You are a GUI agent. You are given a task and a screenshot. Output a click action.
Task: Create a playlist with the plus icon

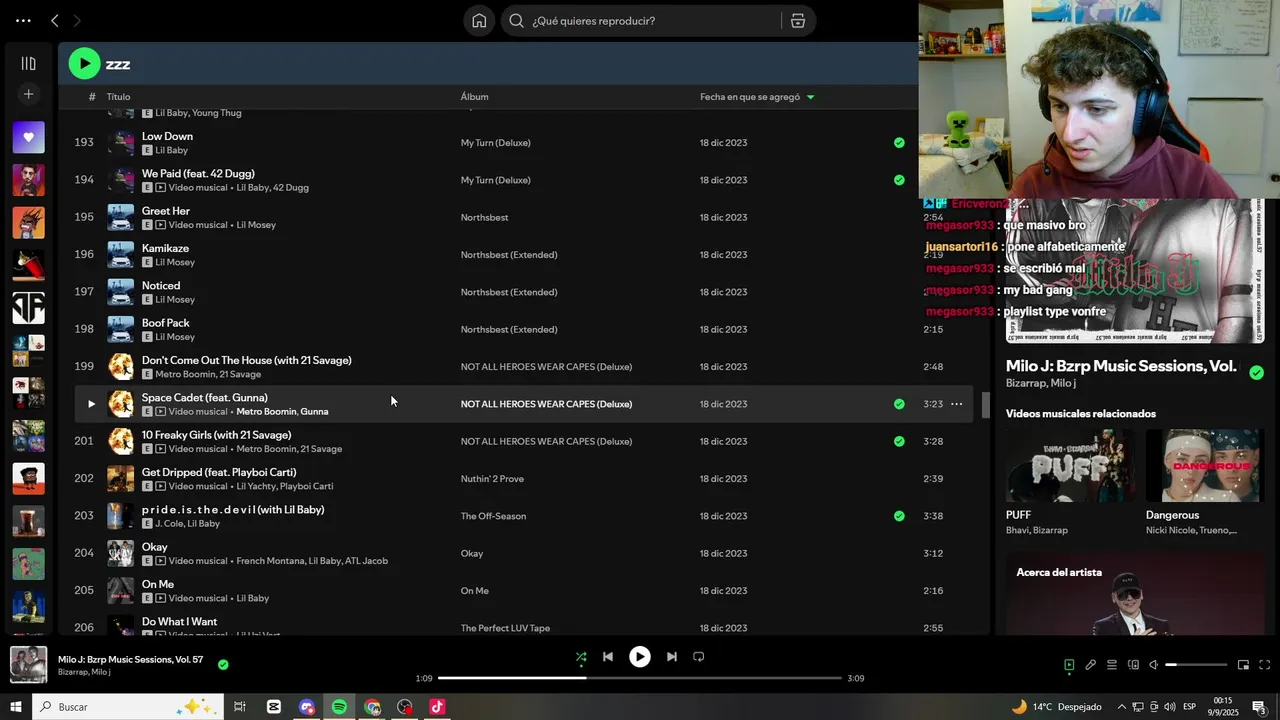point(28,94)
